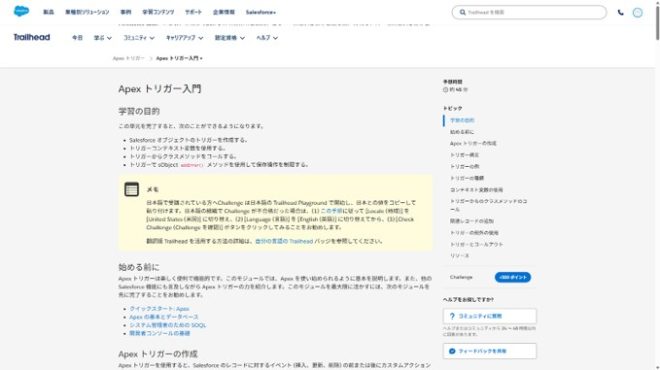660x370 pixels.
Task: Click the Apex トリガー入門 page heading
Action: [x=160, y=89]
